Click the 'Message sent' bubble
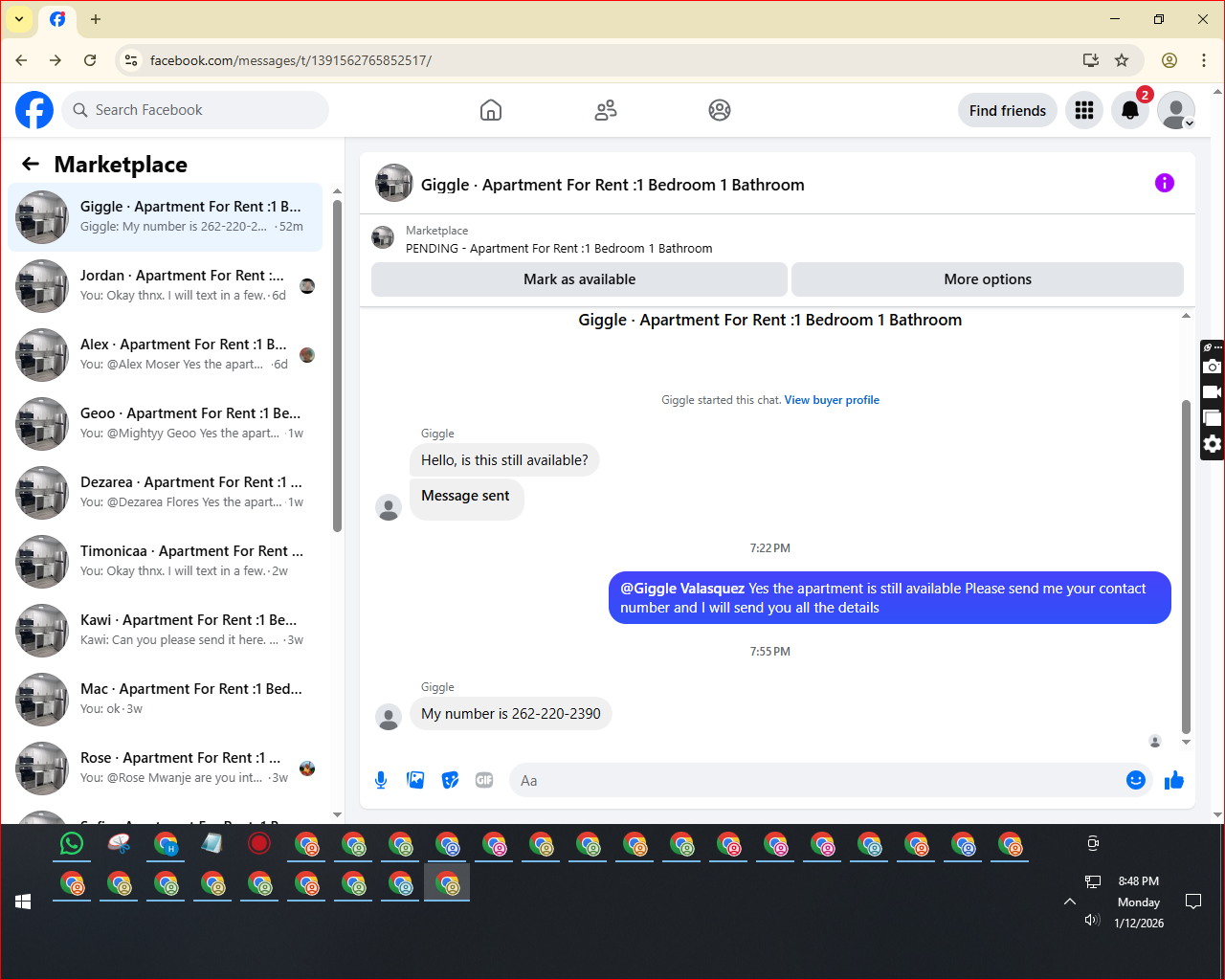The height and width of the screenshot is (980, 1225). (x=466, y=498)
